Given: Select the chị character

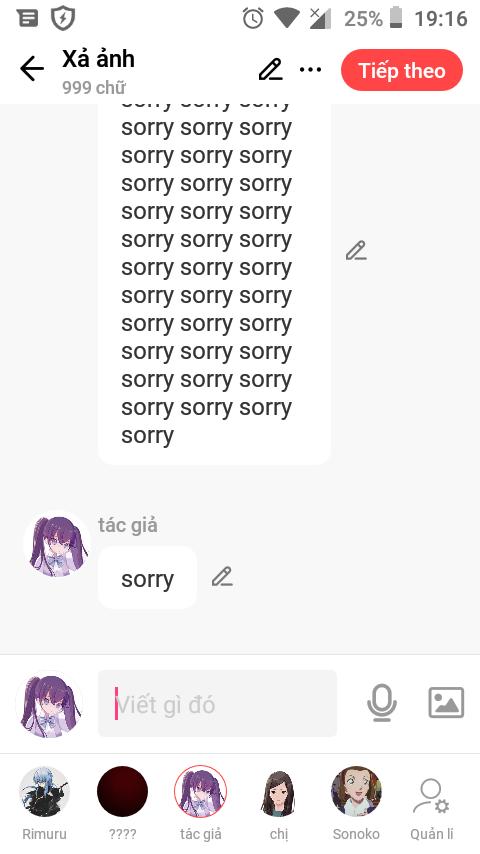Looking at the screenshot, I should click(278, 803).
